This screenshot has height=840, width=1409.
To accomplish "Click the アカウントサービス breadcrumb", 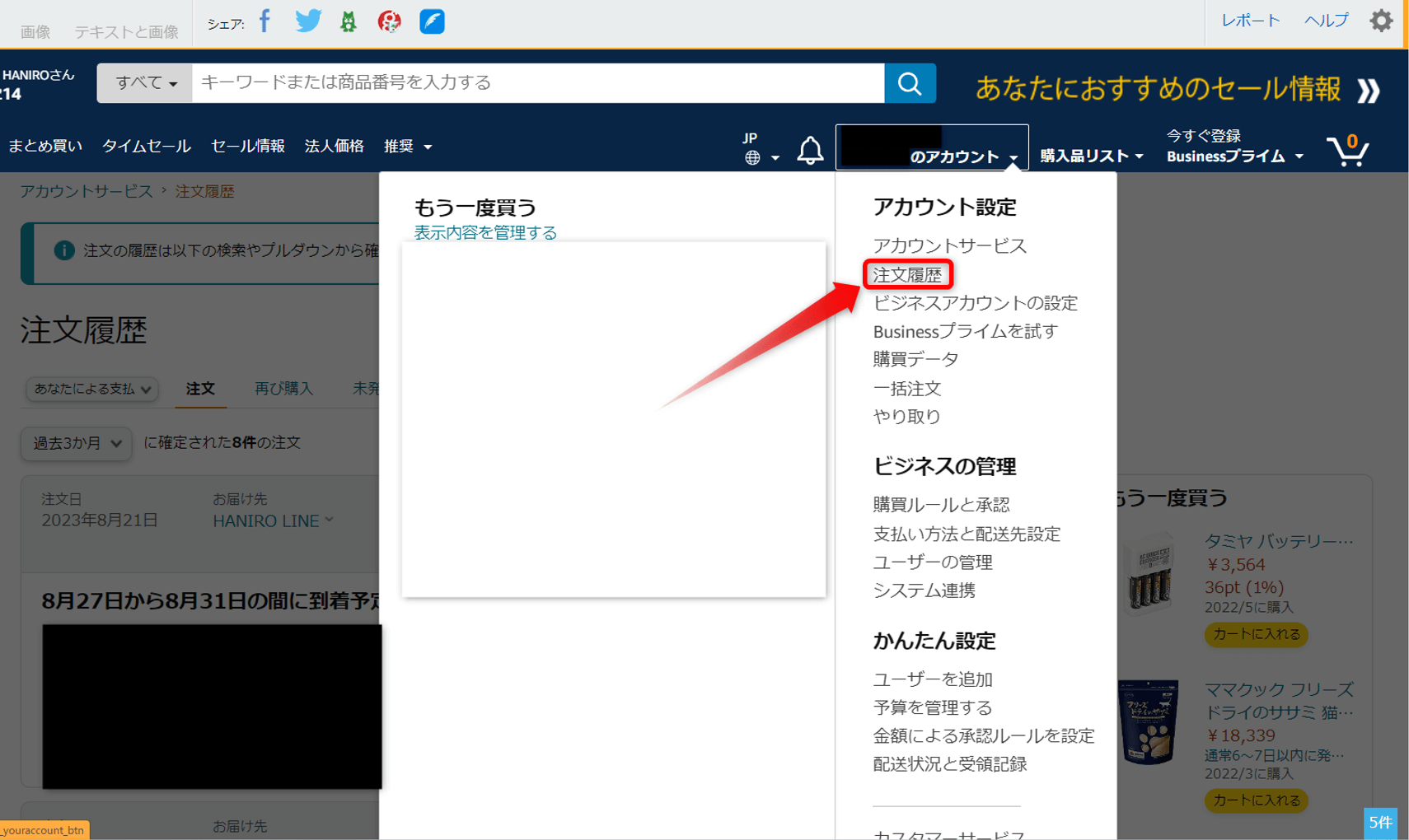I will point(87,191).
